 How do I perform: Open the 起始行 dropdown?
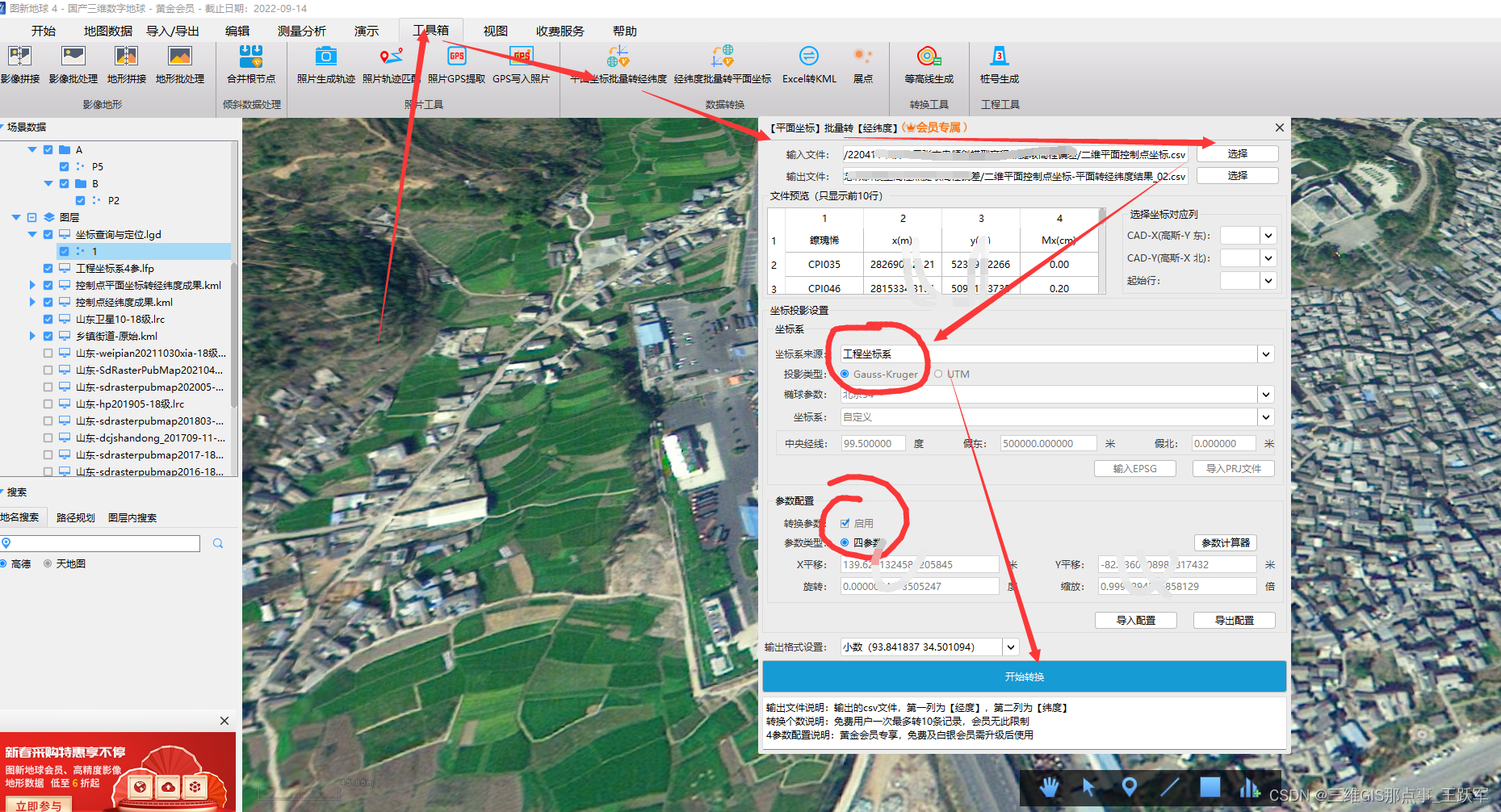(1268, 281)
